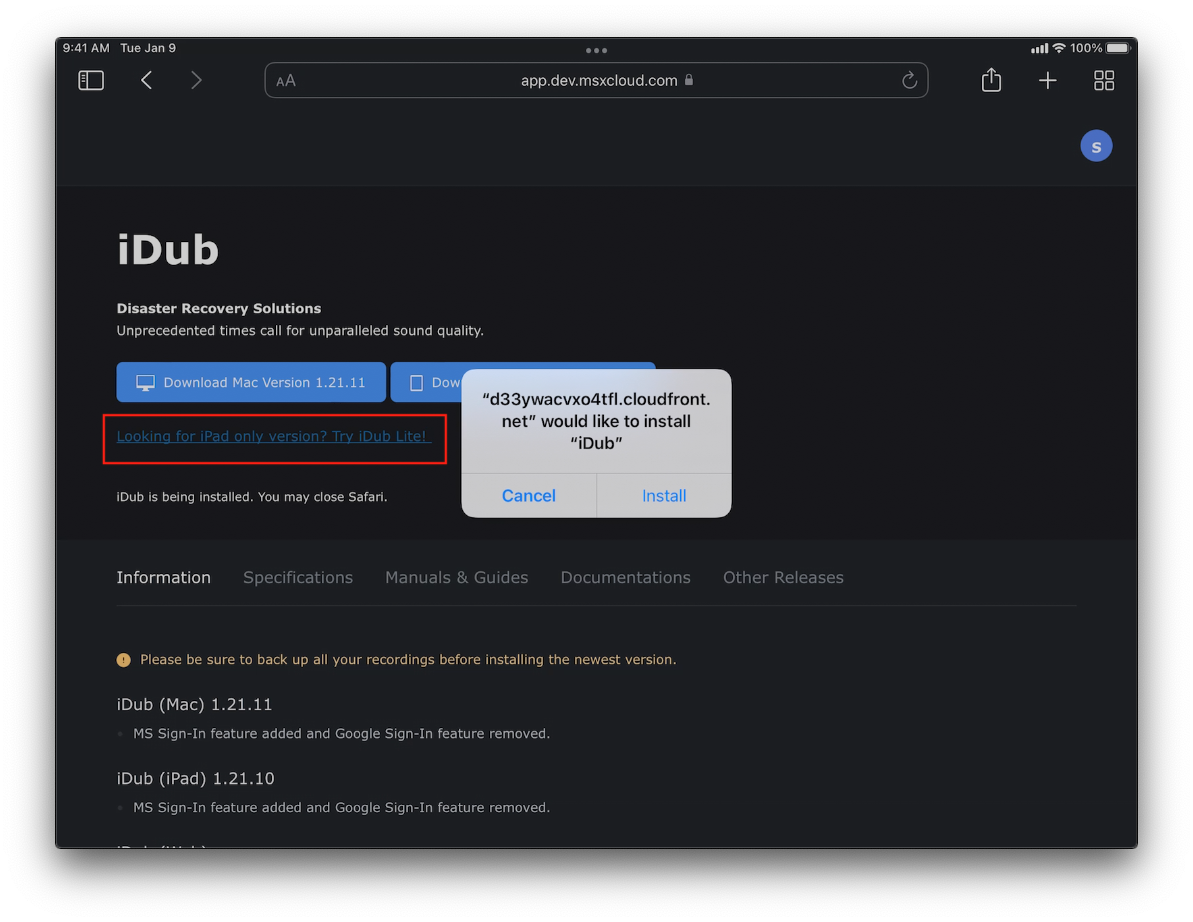Open the Share sheet icon
This screenshot has height=922, width=1193.
(x=991, y=79)
